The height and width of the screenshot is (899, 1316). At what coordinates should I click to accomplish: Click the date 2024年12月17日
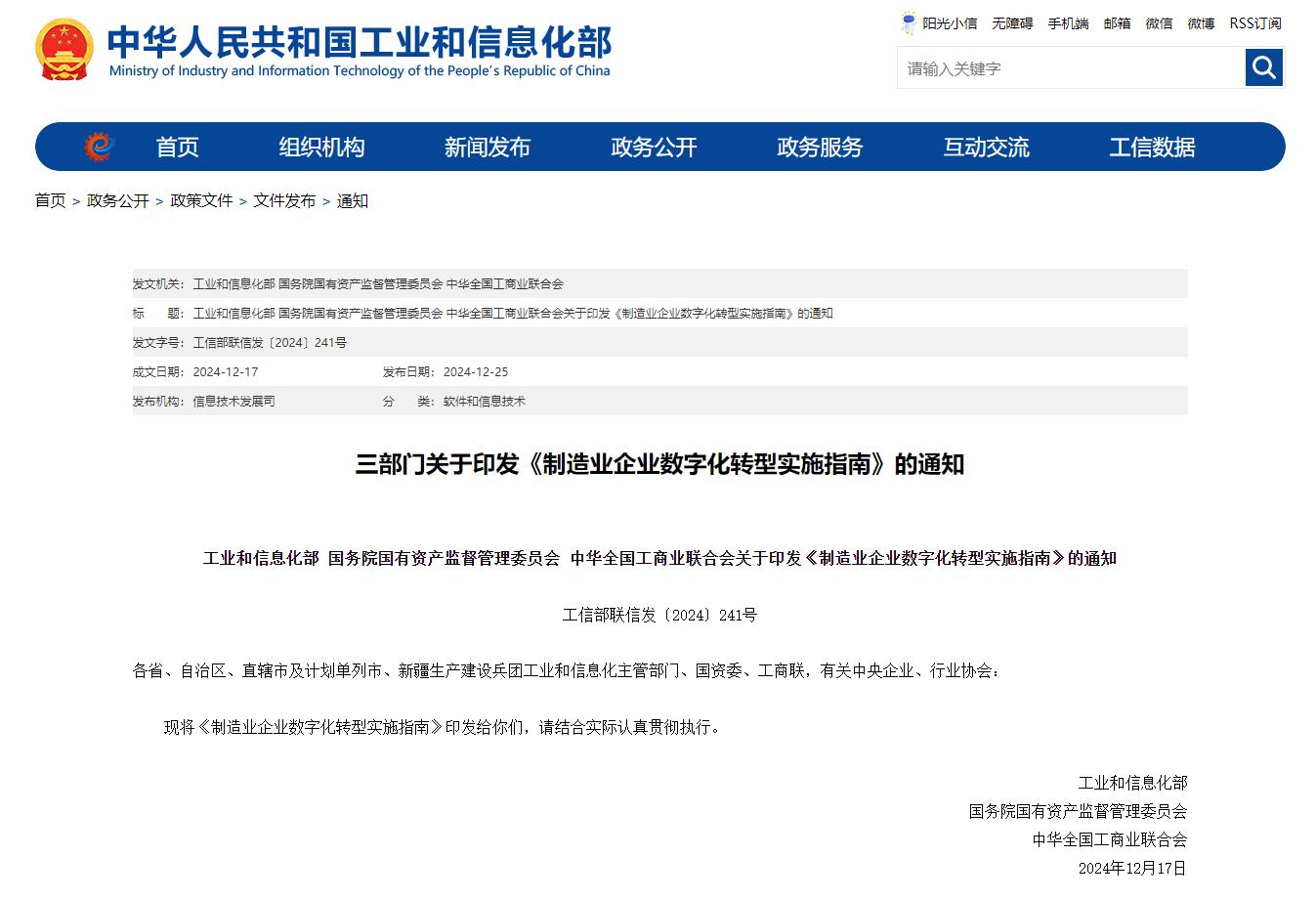pos(1132,868)
